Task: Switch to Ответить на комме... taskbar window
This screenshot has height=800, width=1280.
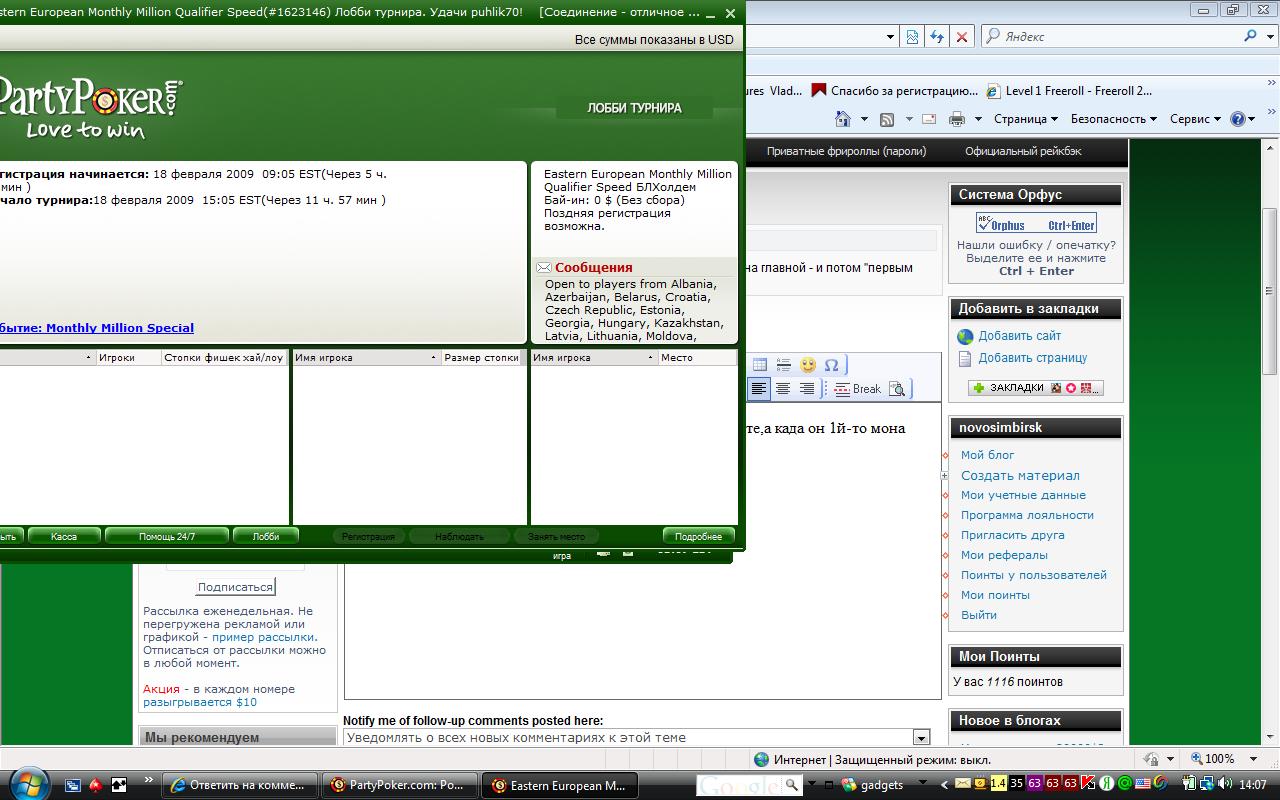Action: click(240, 785)
